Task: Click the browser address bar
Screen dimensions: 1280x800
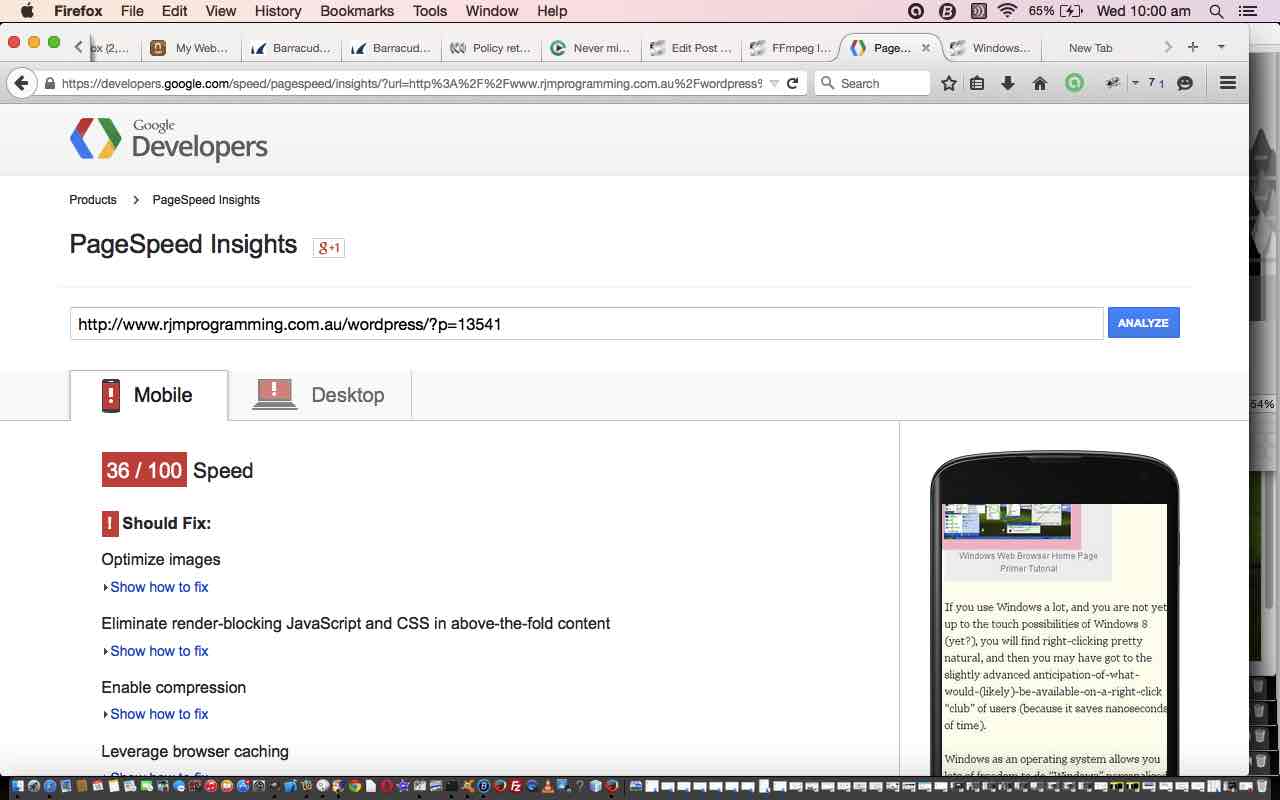Action: pyautogui.click(x=410, y=84)
